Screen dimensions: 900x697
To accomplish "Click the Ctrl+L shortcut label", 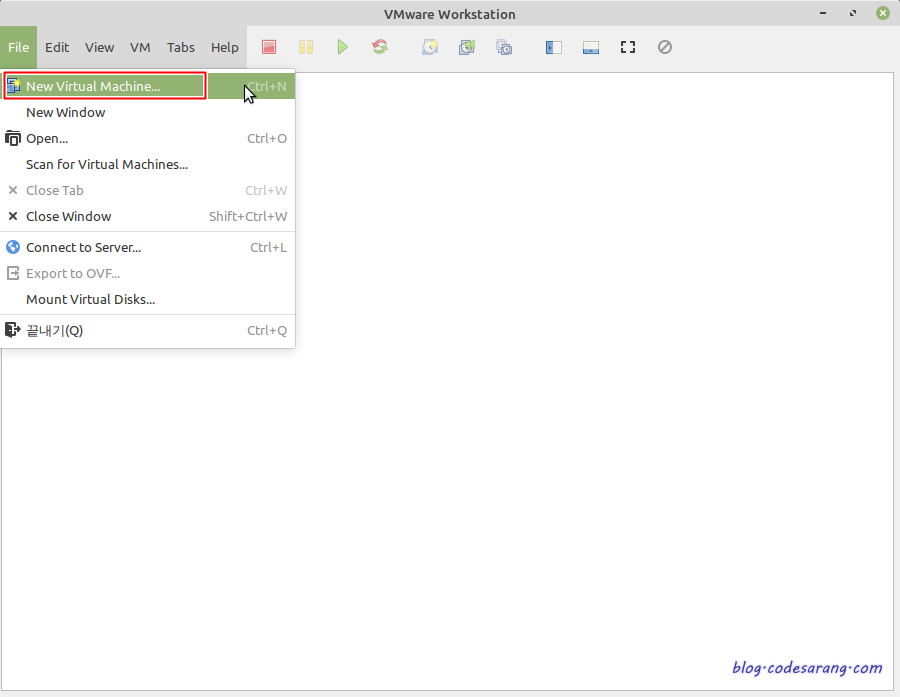I will (268, 247).
